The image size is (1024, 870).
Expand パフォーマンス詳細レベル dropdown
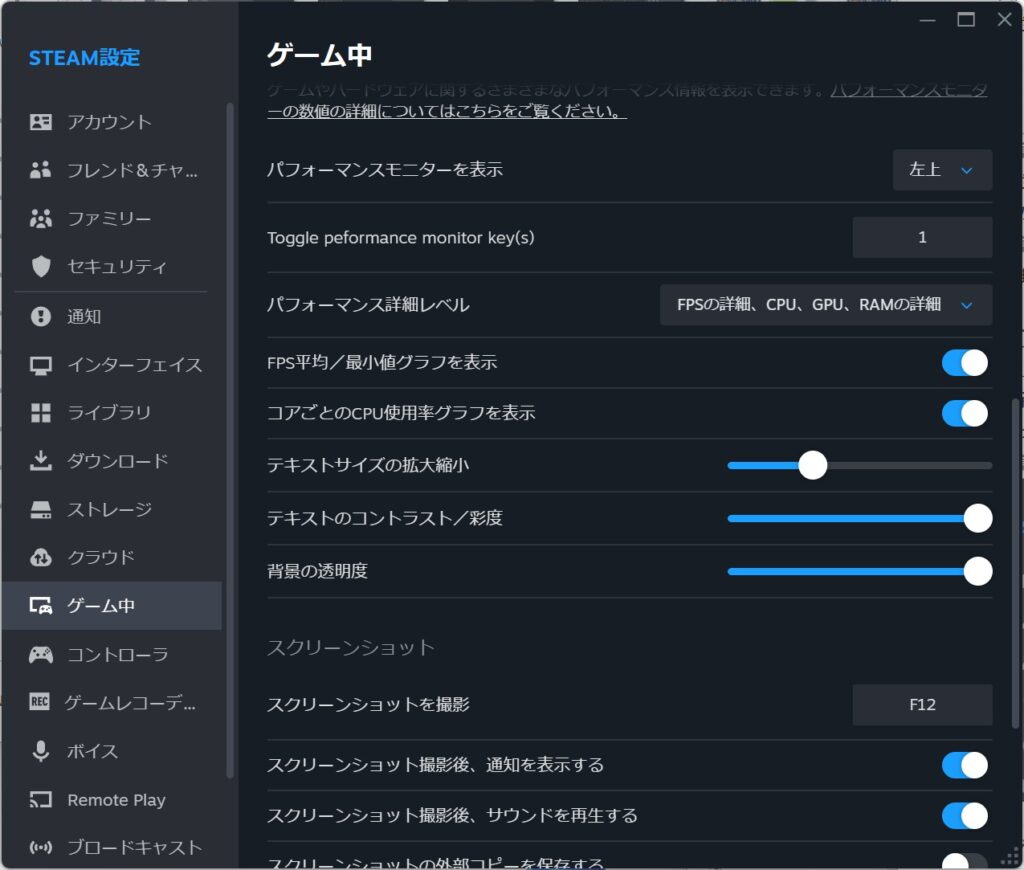(x=826, y=304)
